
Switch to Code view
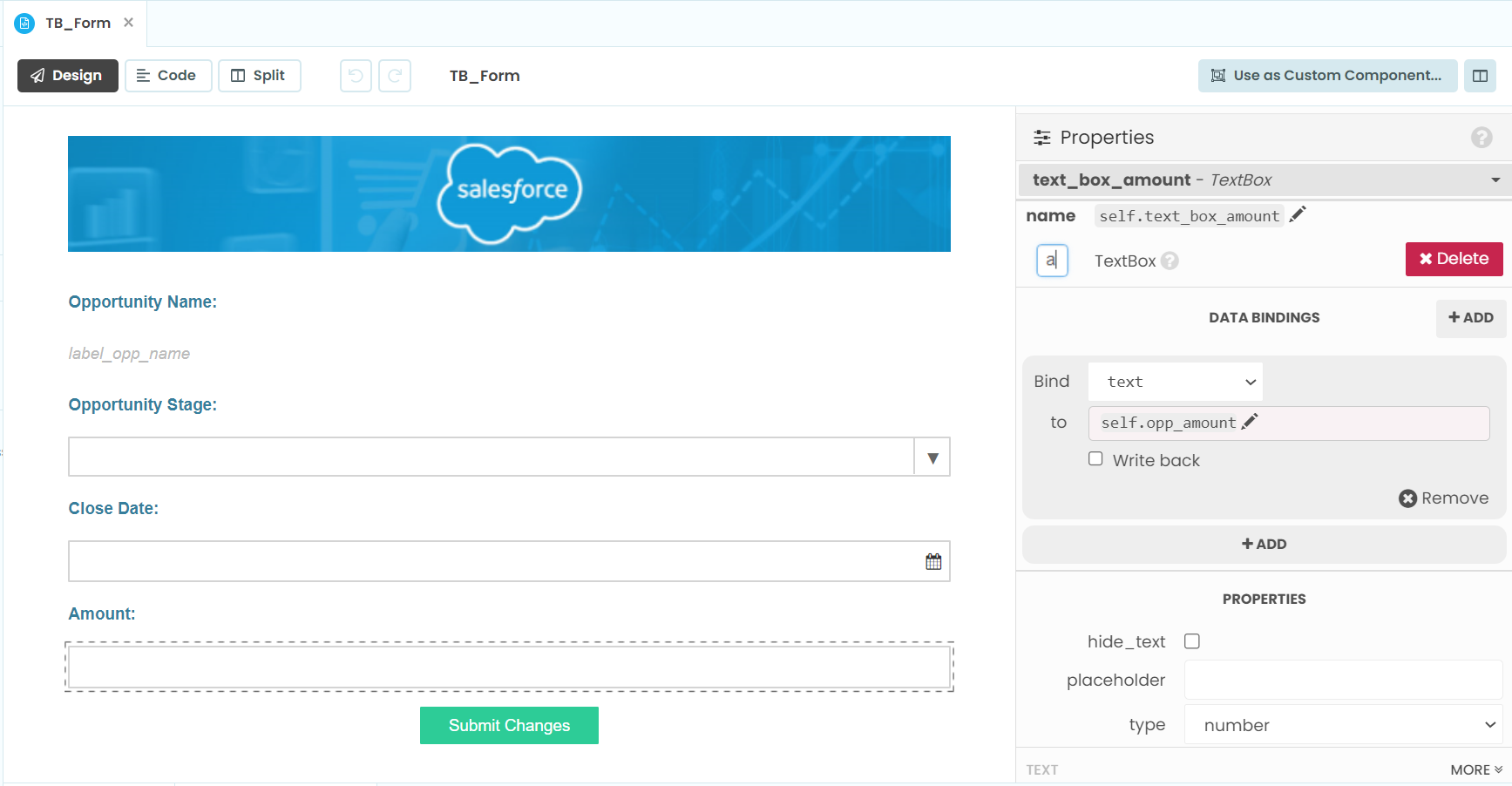click(167, 76)
